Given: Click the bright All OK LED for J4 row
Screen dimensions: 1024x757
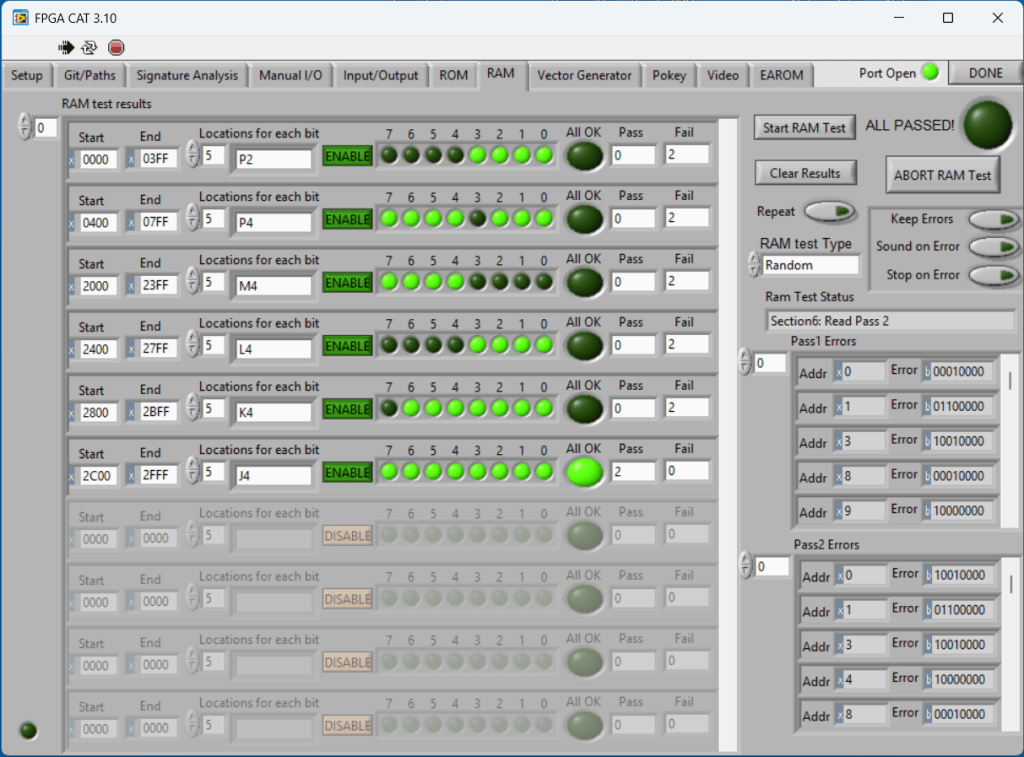Looking at the screenshot, I should pyautogui.click(x=584, y=471).
